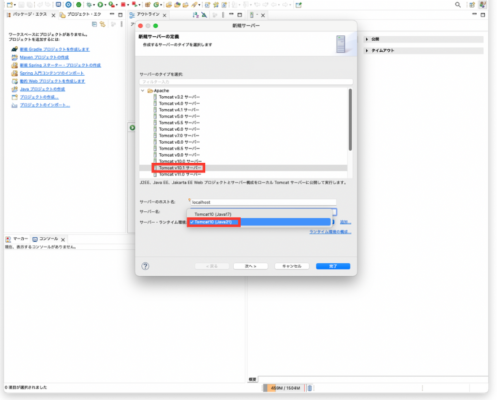The image size is (497, 400).
Task: Select Tomcat v6.0 サーバー row
Action: pos(179,129)
